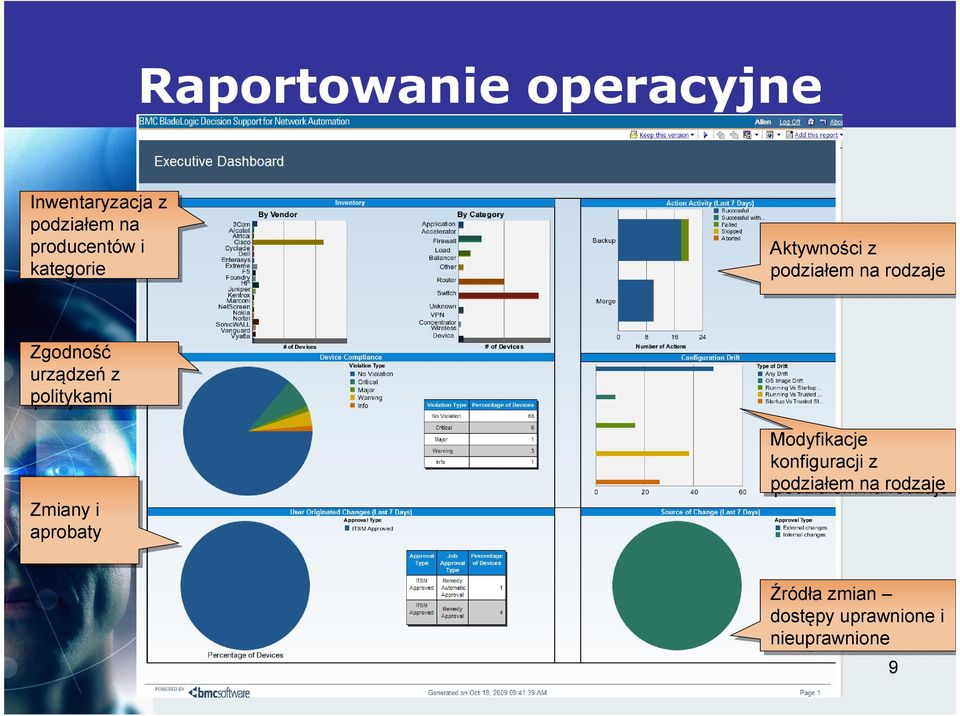
Task: Click the Page 1 footer label
Action: point(810,693)
